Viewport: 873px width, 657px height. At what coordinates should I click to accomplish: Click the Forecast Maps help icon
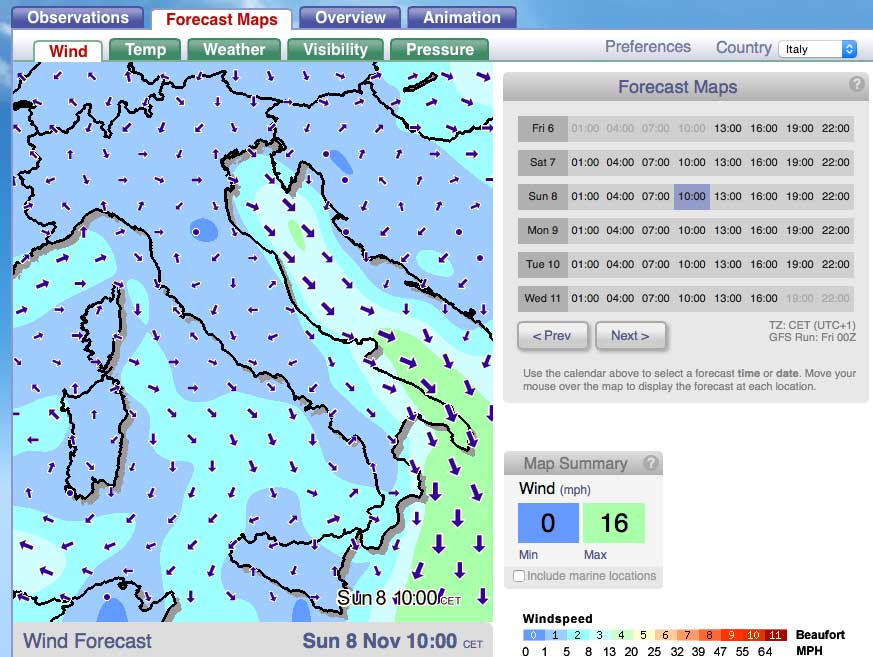pos(856,86)
